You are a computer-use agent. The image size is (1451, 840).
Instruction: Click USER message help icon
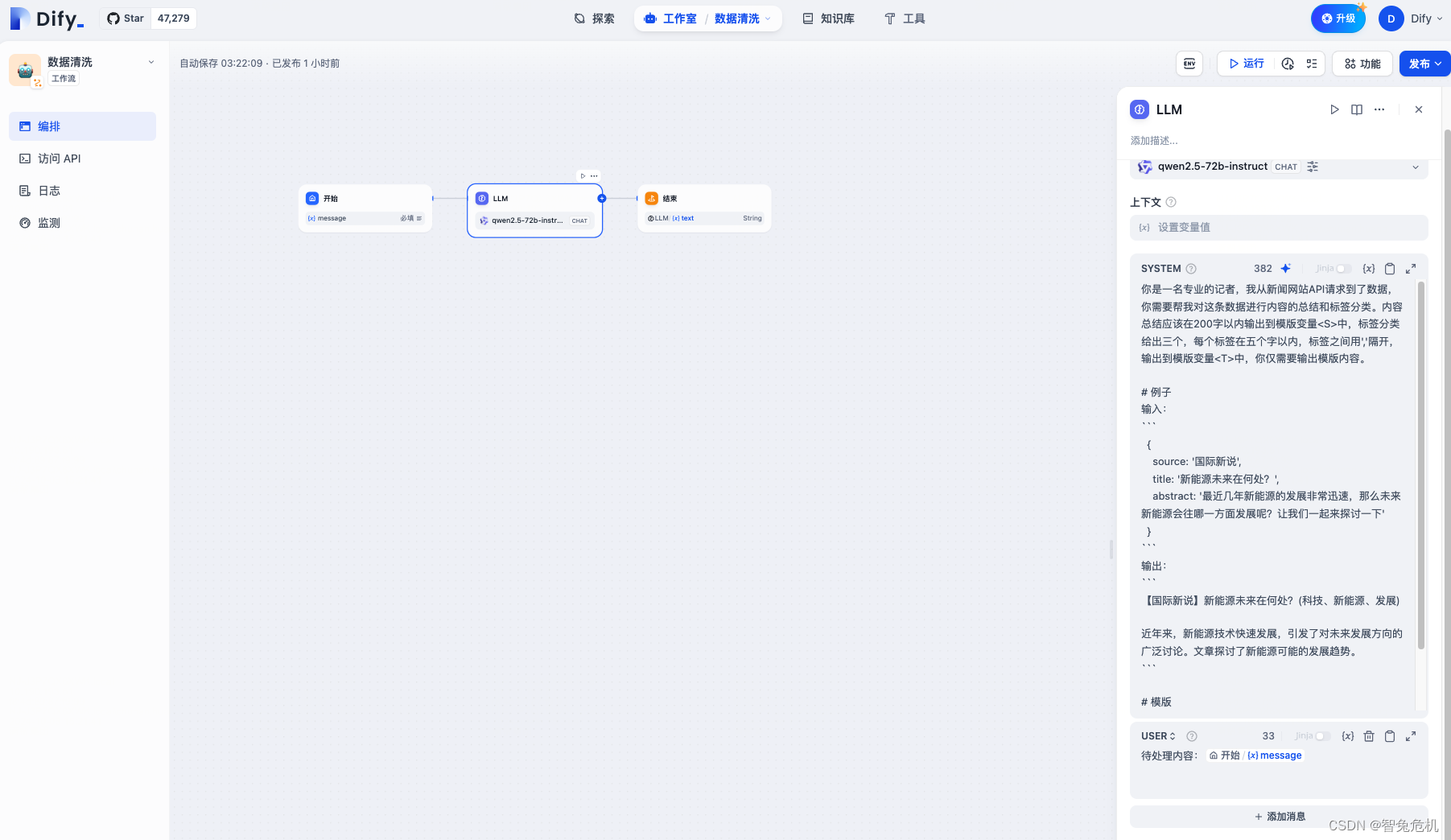(x=1192, y=736)
